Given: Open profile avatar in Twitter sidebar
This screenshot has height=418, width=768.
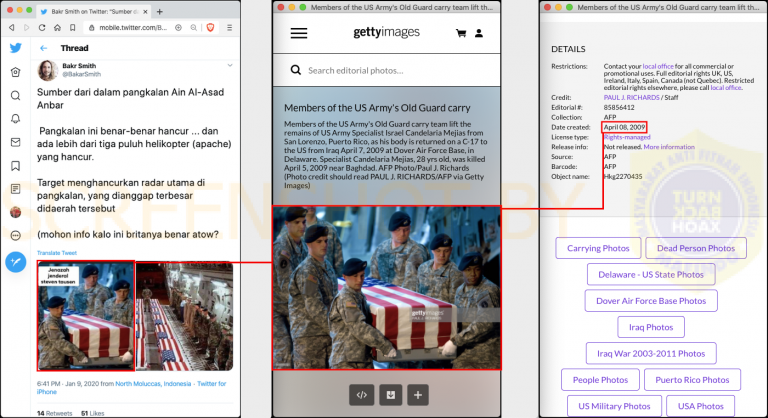Looking at the screenshot, I should point(16,212).
